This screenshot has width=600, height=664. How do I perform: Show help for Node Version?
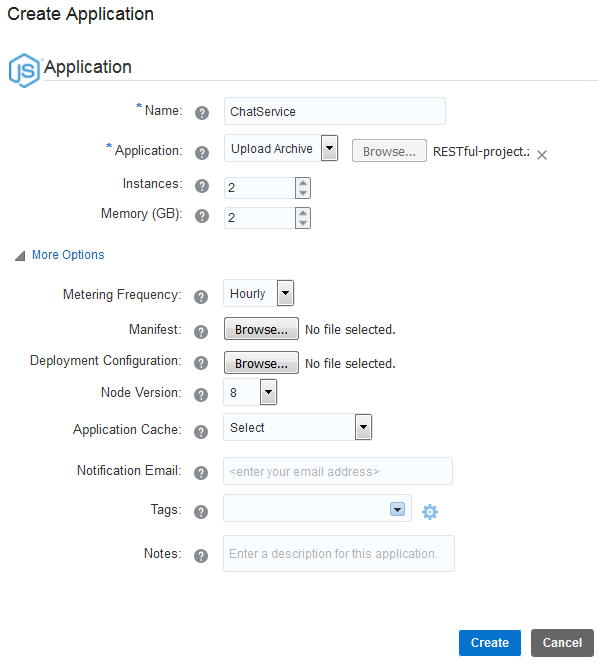coord(202,395)
